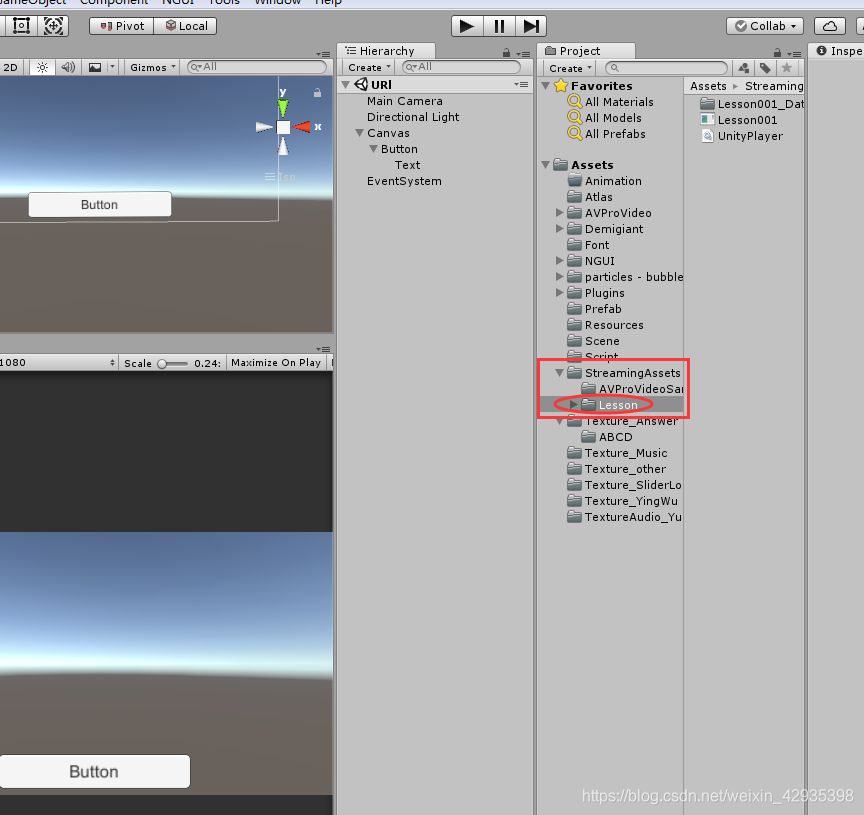The height and width of the screenshot is (815, 864).
Task: Toggle scene lighting sun icon
Action: coord(42,67)
